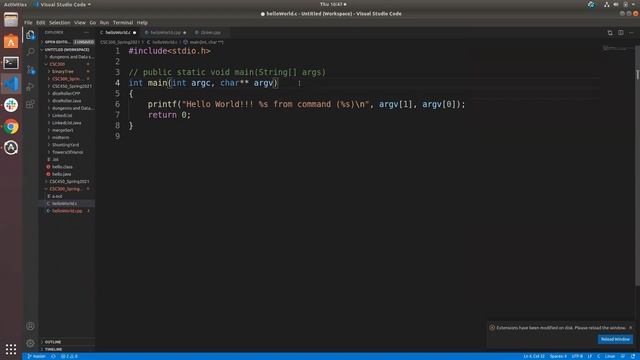
Task: Open the Explorer view in activity bar
Action: click(31, 35)
